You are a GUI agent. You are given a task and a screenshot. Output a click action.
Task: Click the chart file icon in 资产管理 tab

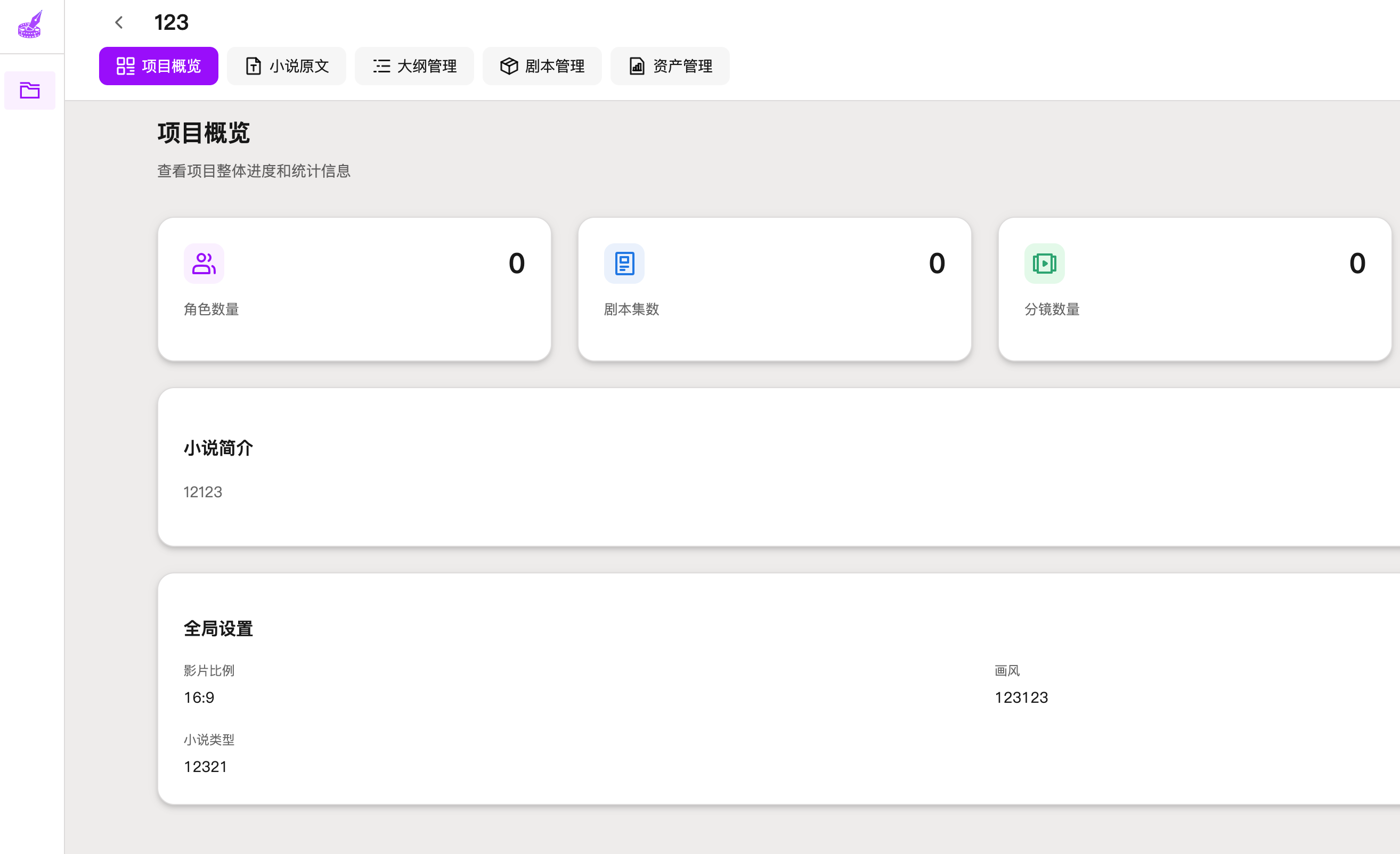point(637,67)
